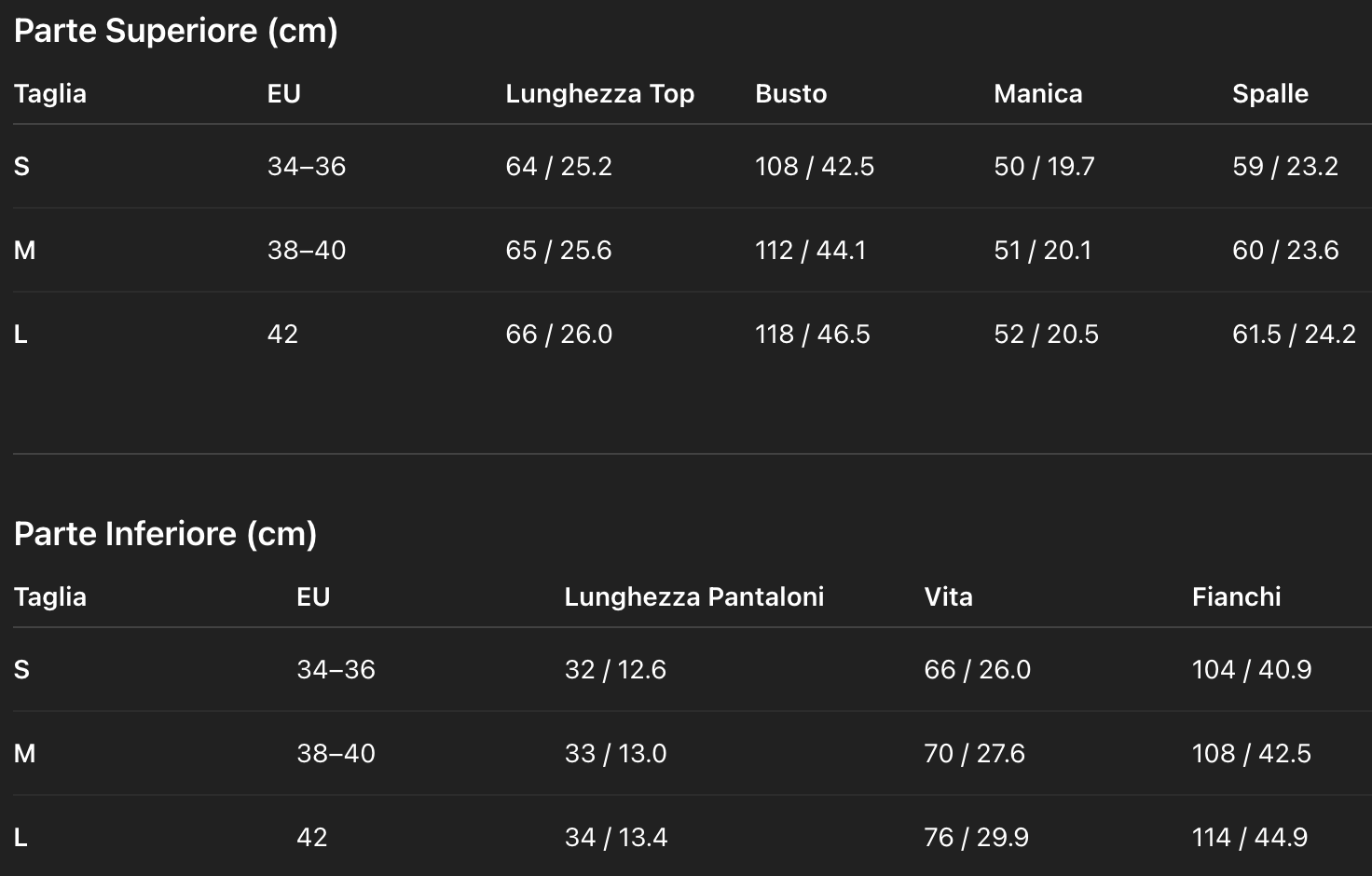Screen dimensions: 1372x876
Task: Click the Vita column header
Action: point(948,597)
